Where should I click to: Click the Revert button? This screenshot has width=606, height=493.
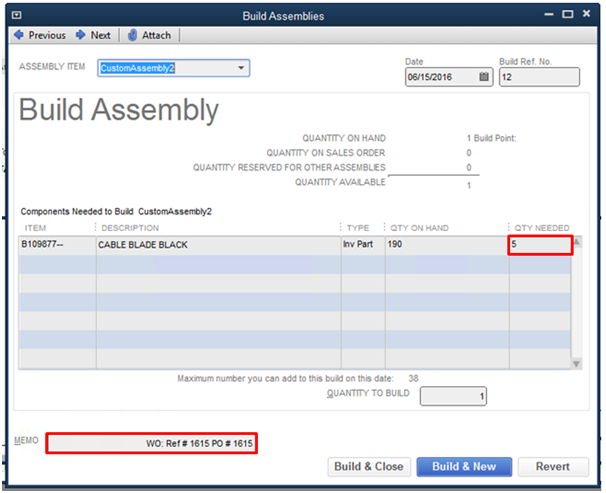[553, 467]
